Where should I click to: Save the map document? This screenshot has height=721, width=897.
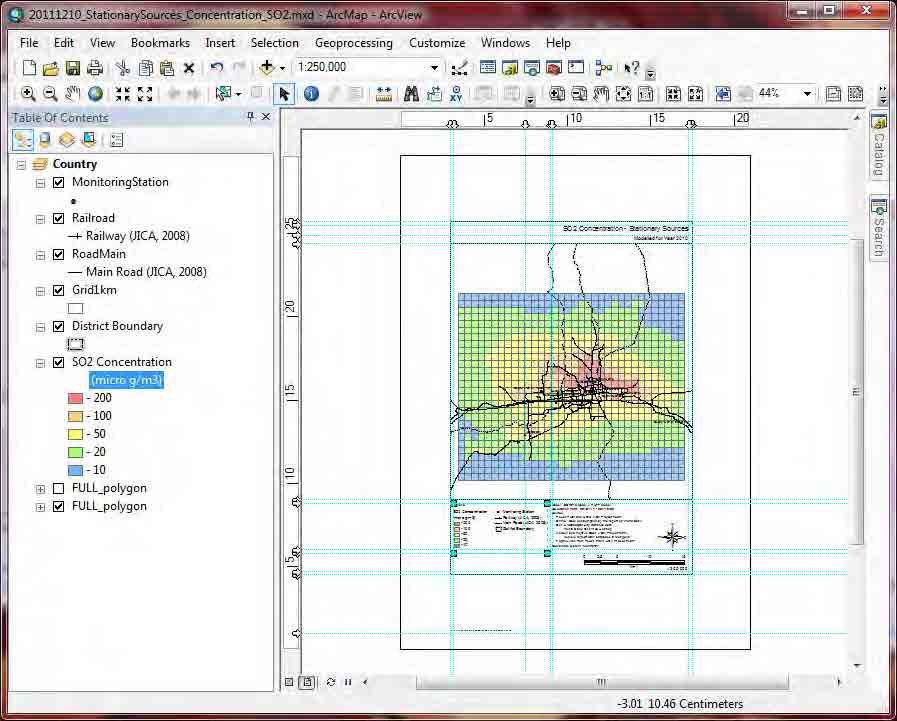pos(73,68)
